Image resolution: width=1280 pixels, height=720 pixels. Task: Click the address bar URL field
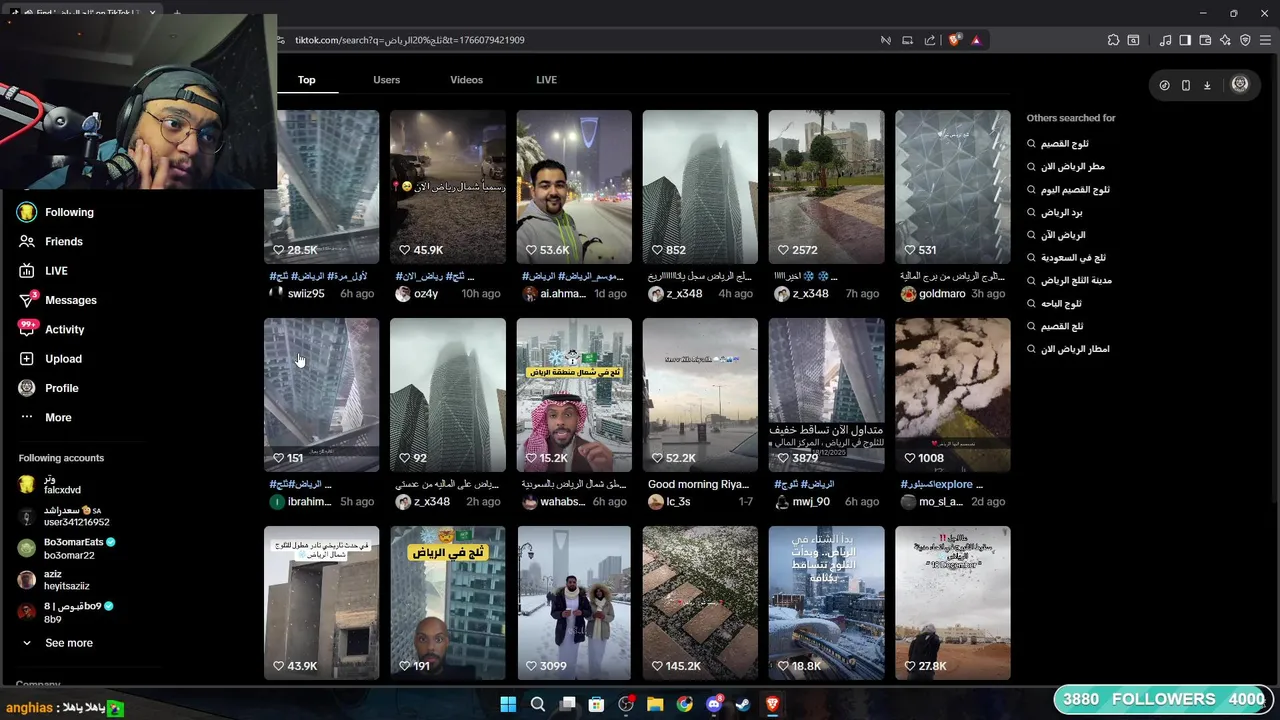pos(580,40)
